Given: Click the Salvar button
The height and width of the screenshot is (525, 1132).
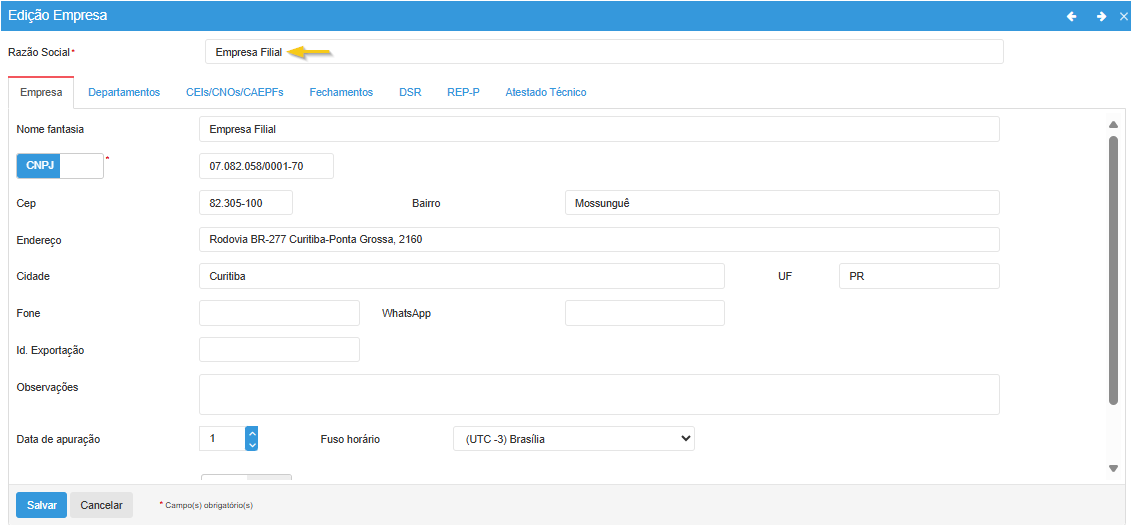Looking at the screenshot, I should 41,505.
